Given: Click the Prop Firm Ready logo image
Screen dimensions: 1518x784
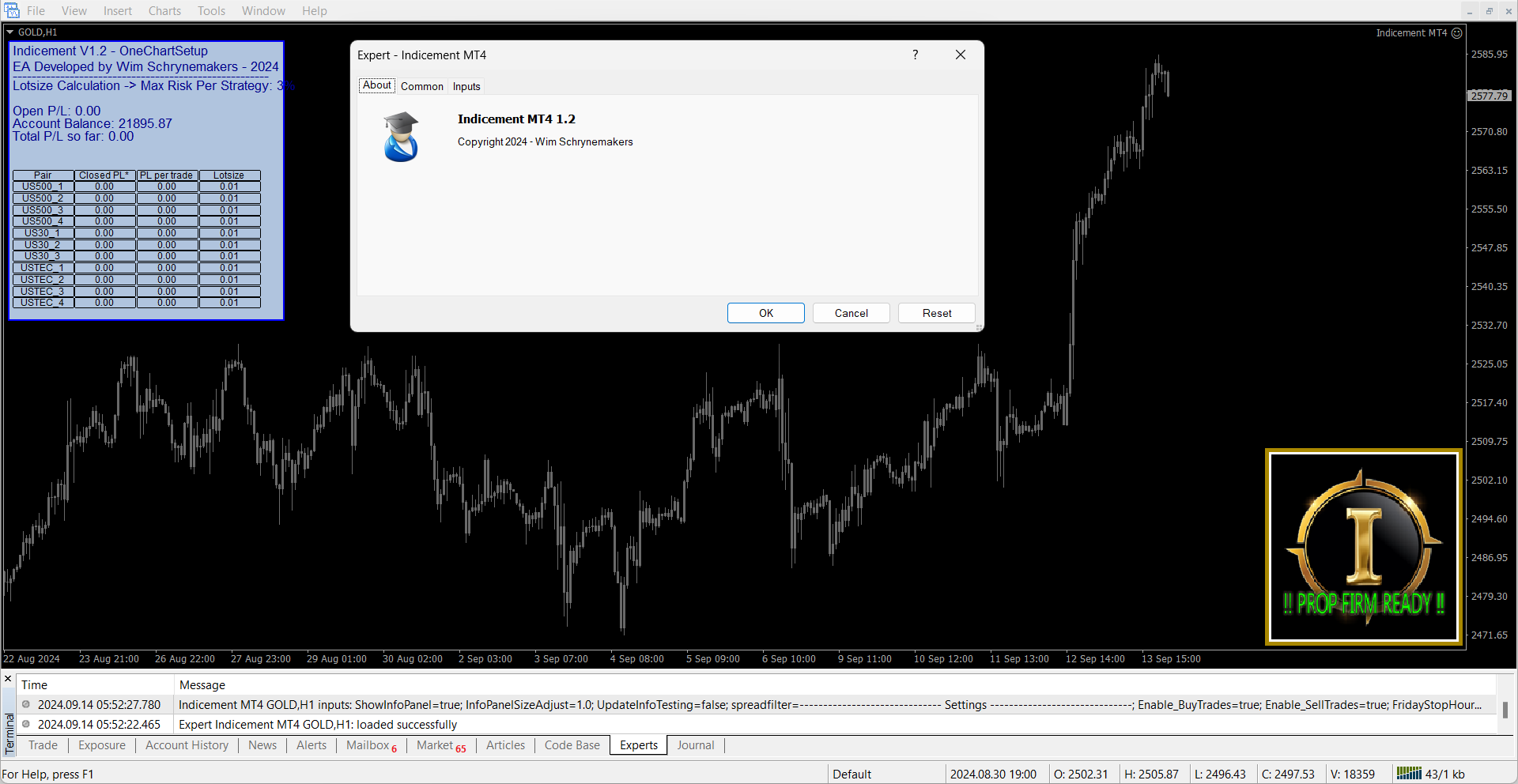Looking at the screenshot, I should click(1363, 547).
